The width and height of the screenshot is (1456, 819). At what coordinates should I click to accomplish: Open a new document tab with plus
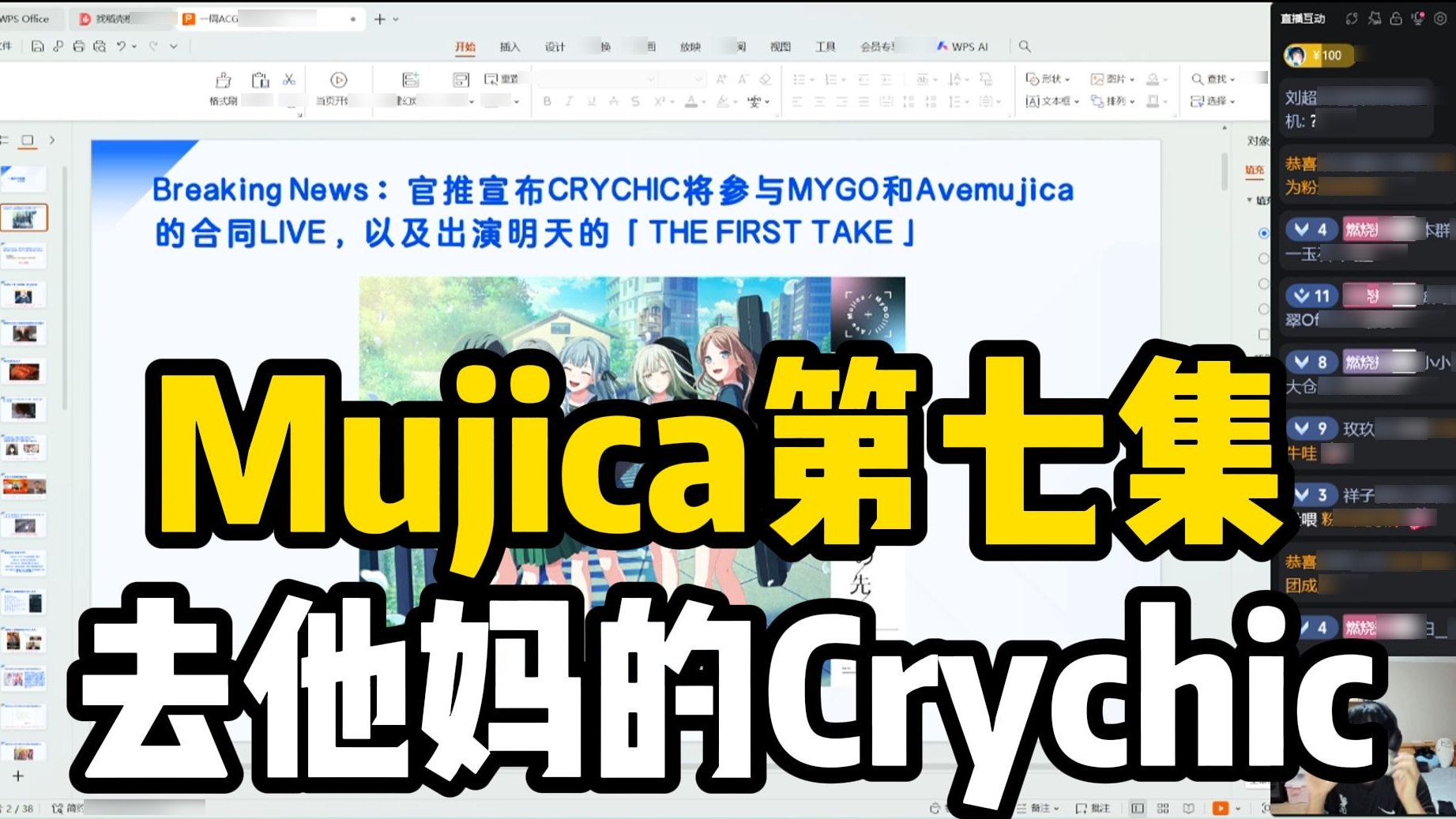click(379, 19)
